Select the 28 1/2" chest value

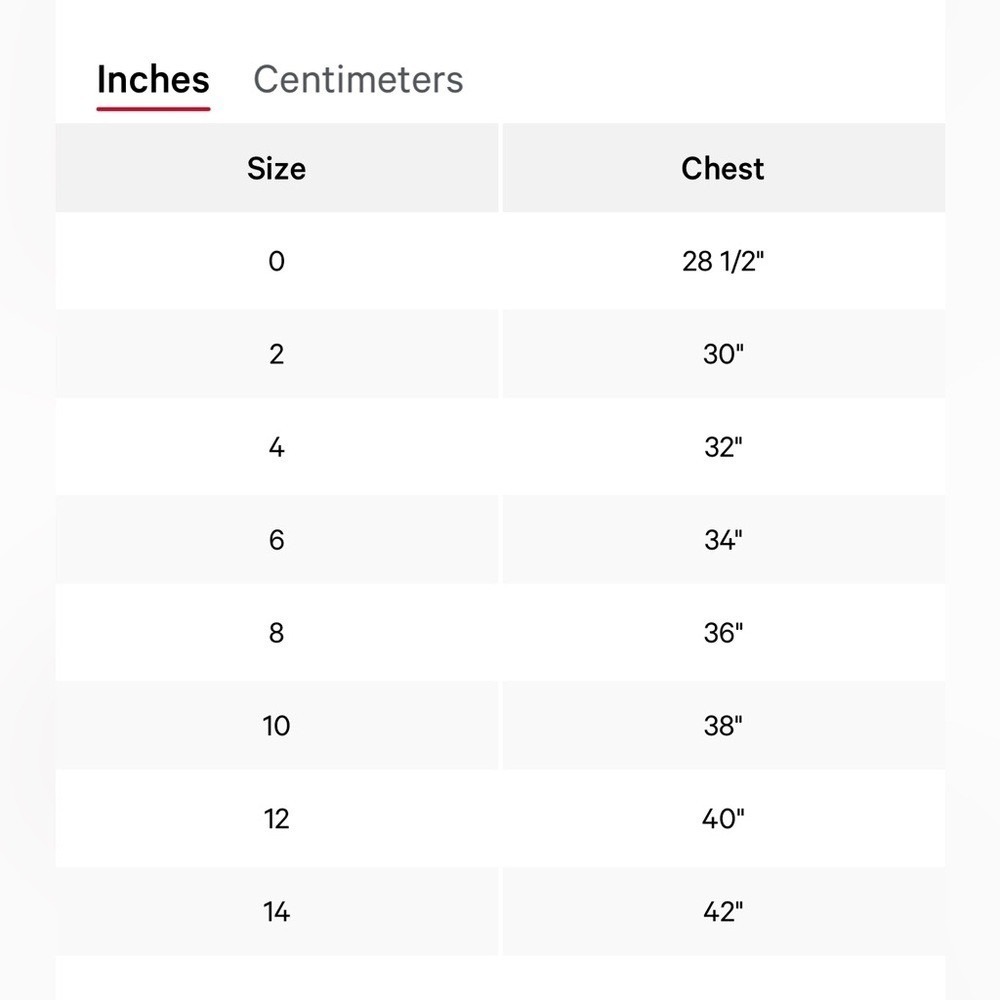tap(723, 261)
